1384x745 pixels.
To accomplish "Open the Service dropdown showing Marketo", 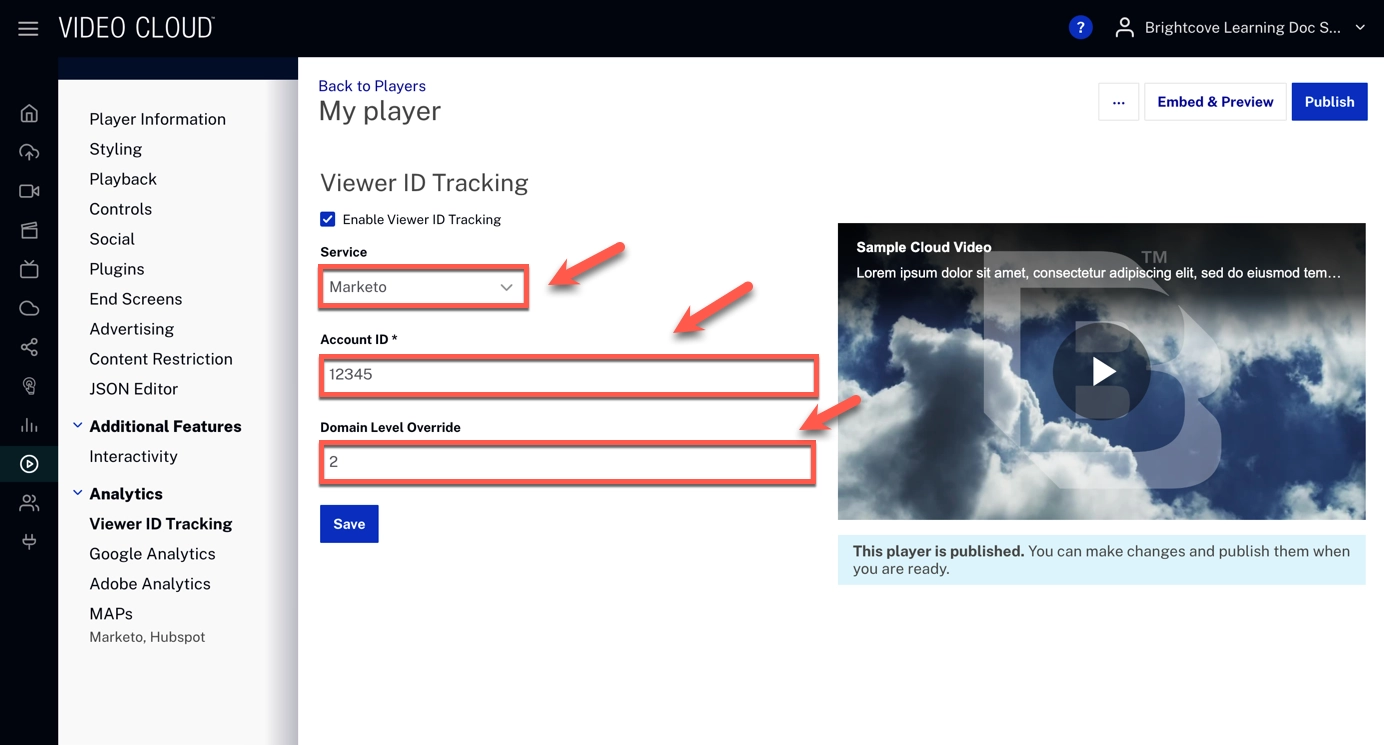I will click(422, 287).
